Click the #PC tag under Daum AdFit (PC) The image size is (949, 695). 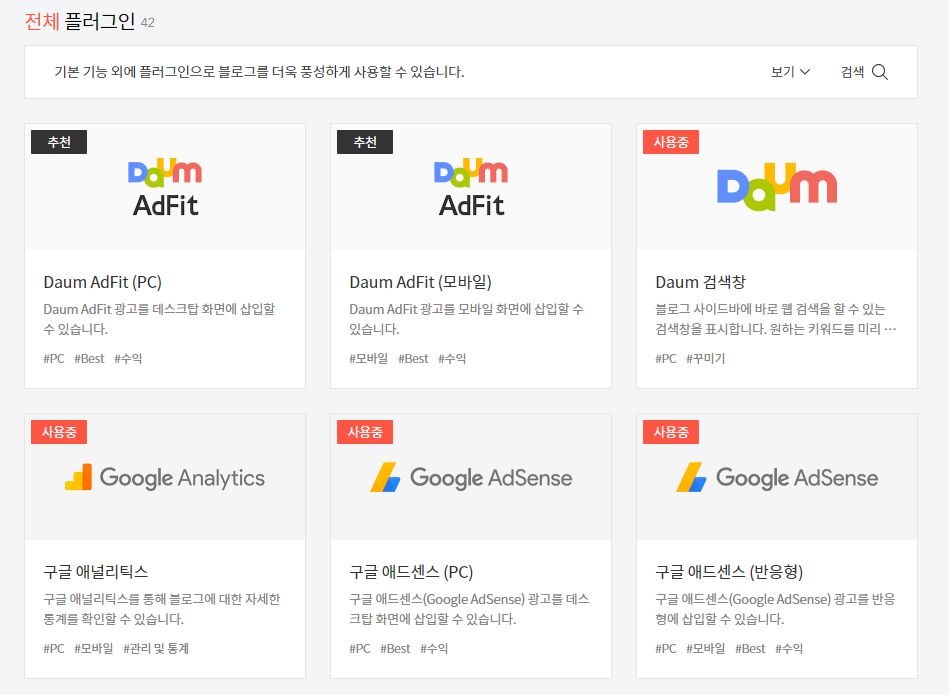(54, 358)
